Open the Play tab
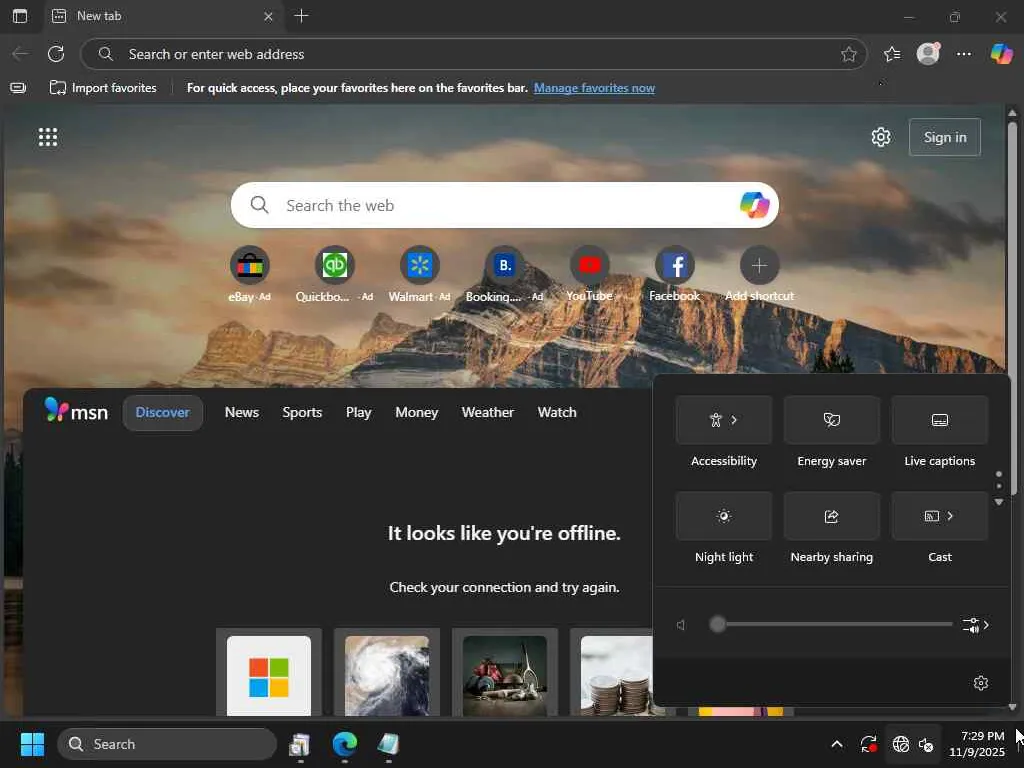The width and height of the screenshot is (1024, 768). click(x=359, y=412)
